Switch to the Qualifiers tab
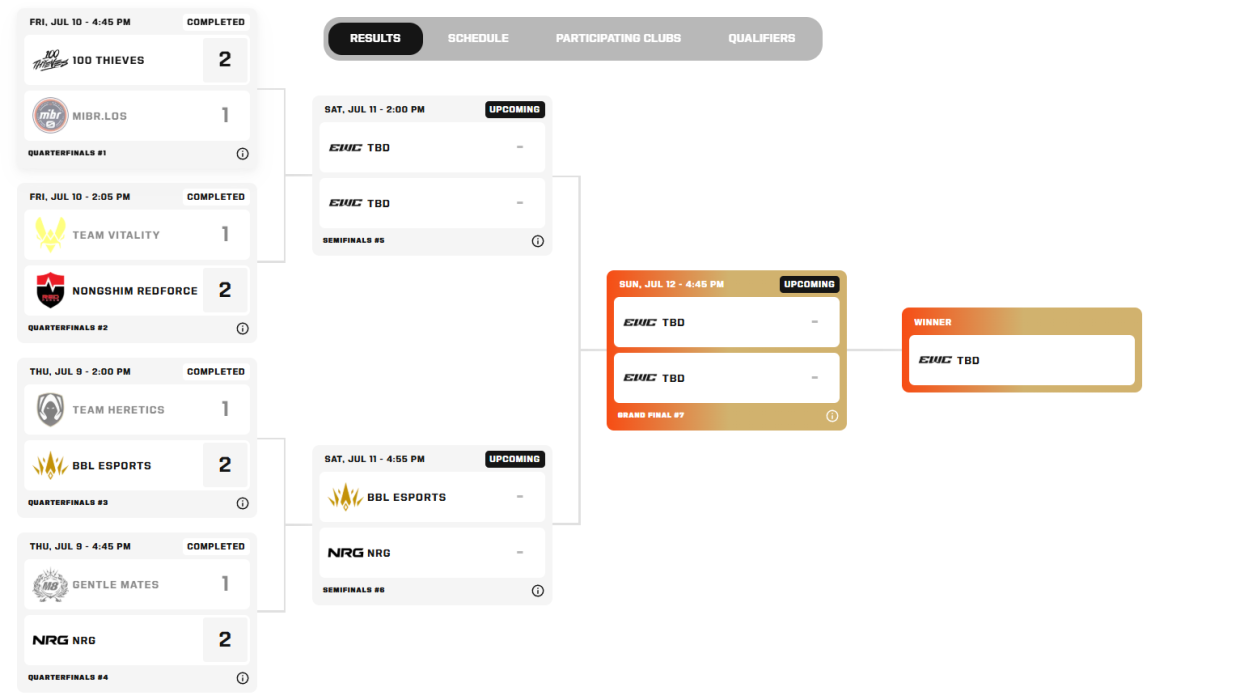Screen dimensions: 1240x700 762,39
